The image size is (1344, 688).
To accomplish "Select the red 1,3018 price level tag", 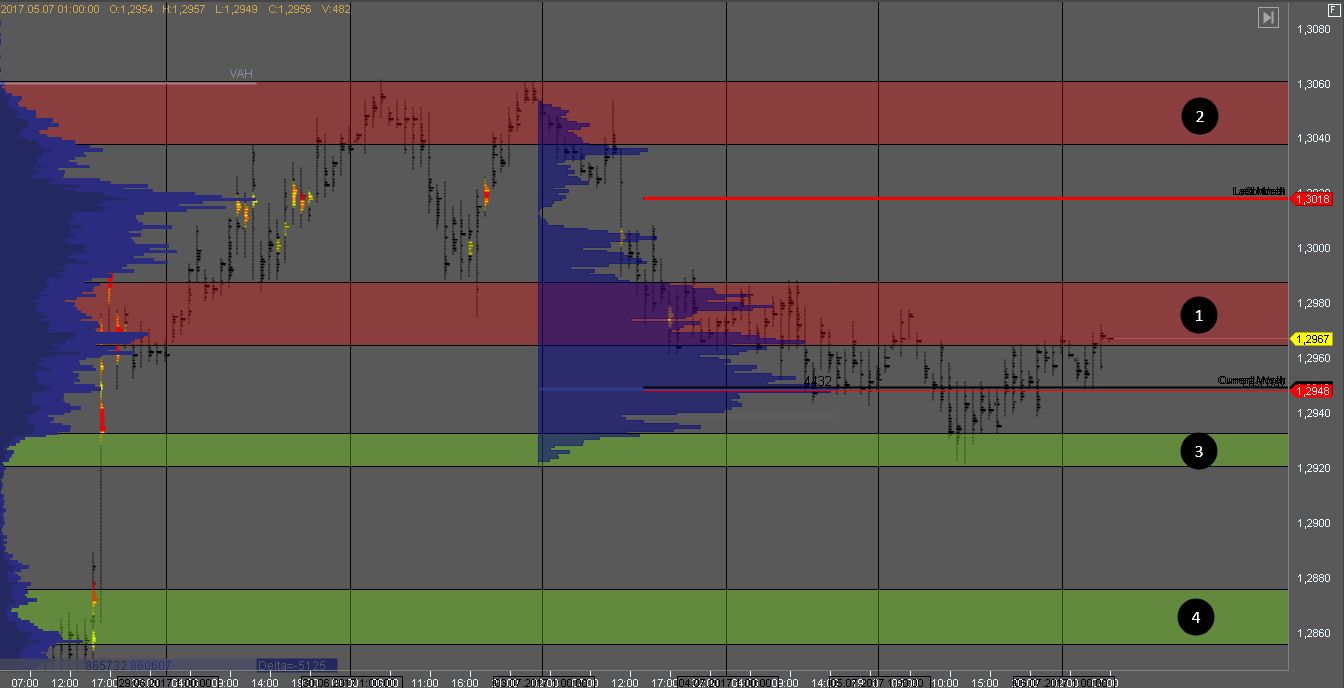I will pyautogui.click(x=1312, y=200).
